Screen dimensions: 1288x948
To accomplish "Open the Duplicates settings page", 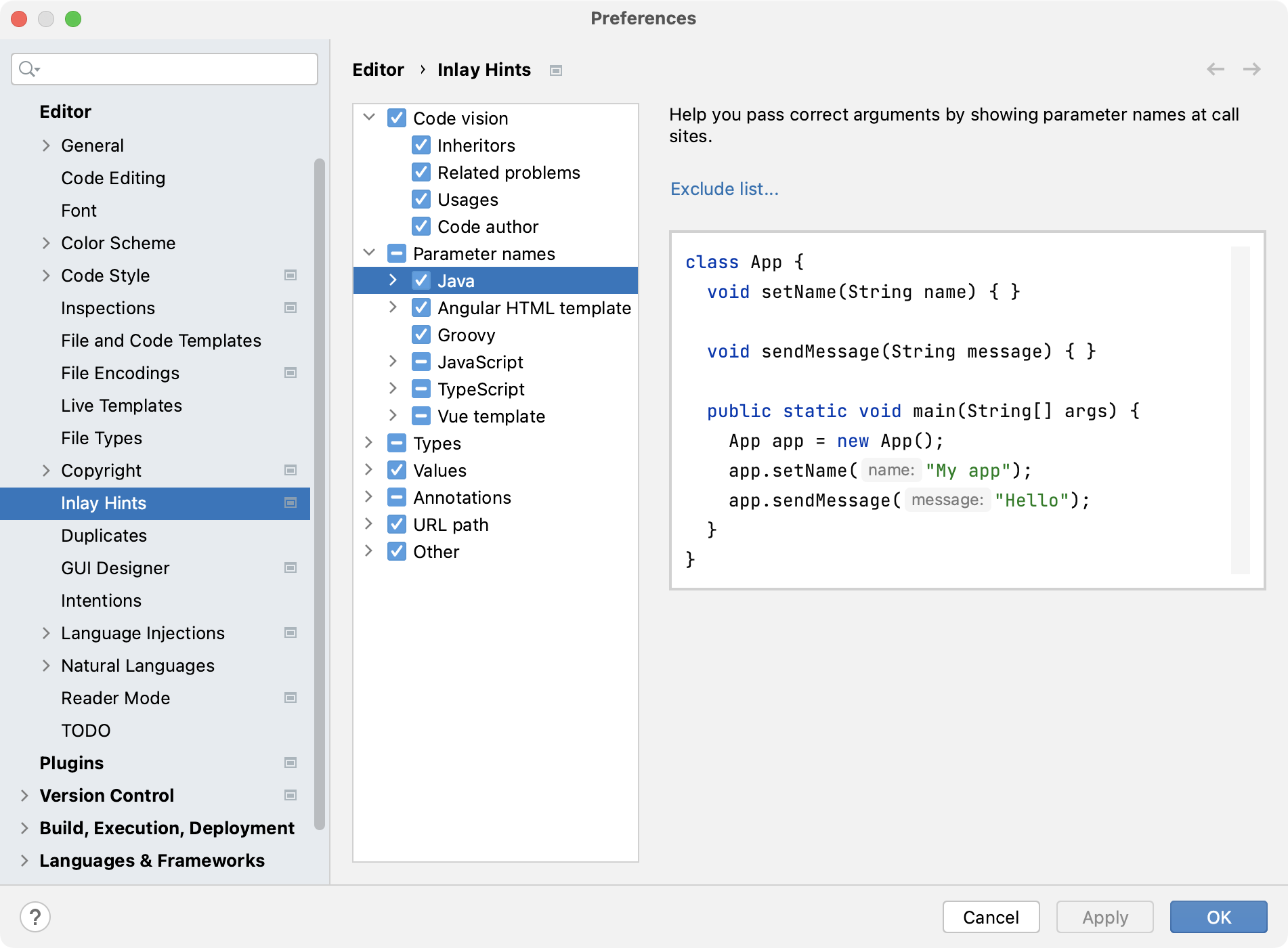I will (104, 536).
